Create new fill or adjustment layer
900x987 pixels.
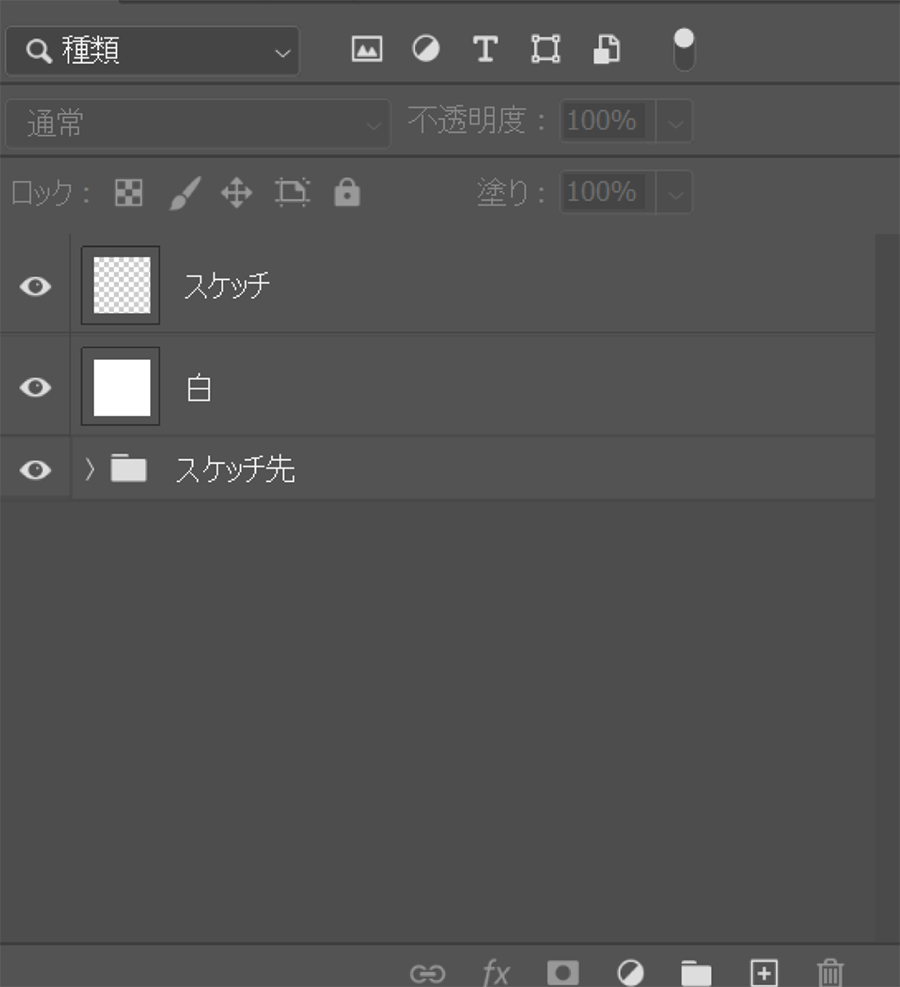630,973
